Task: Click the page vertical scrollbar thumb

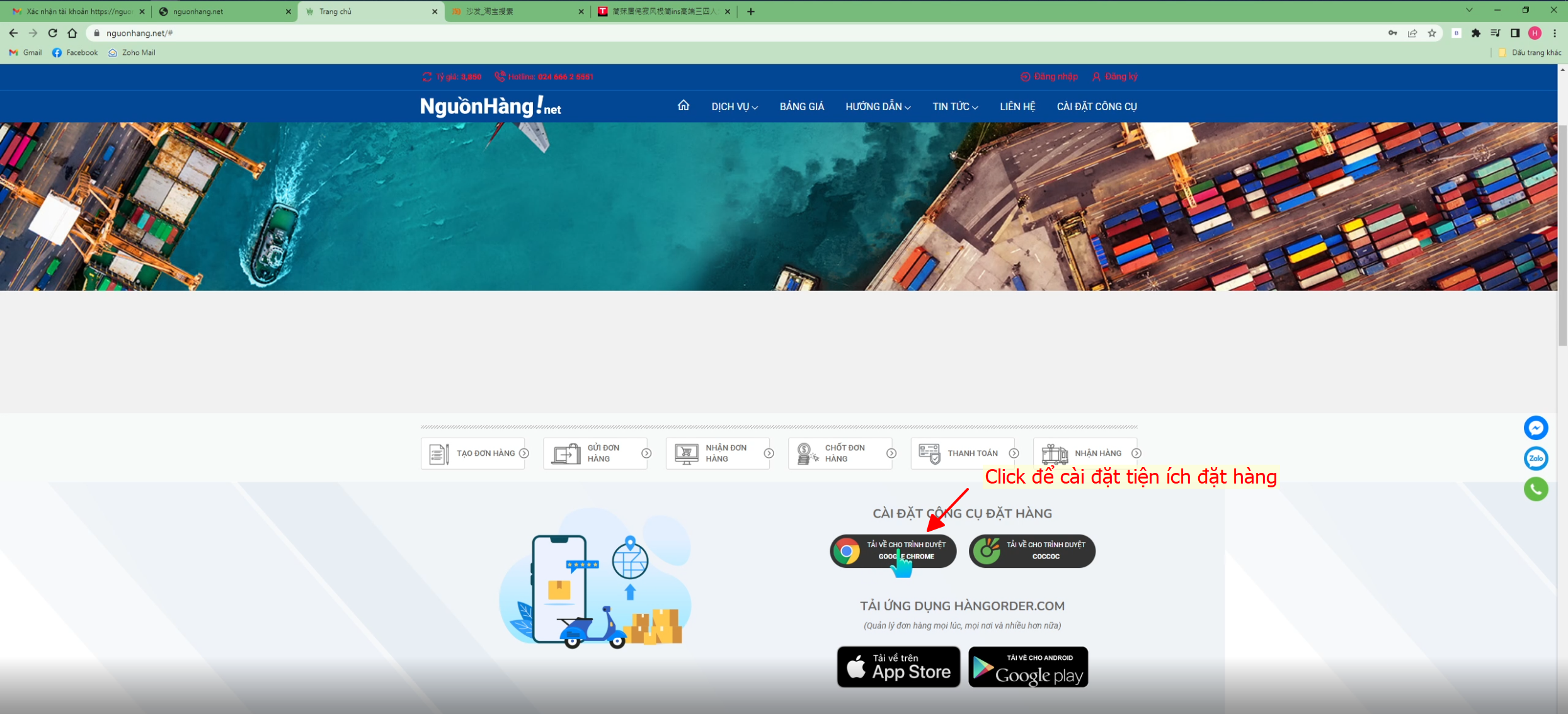Action: tap(1562, 236)
